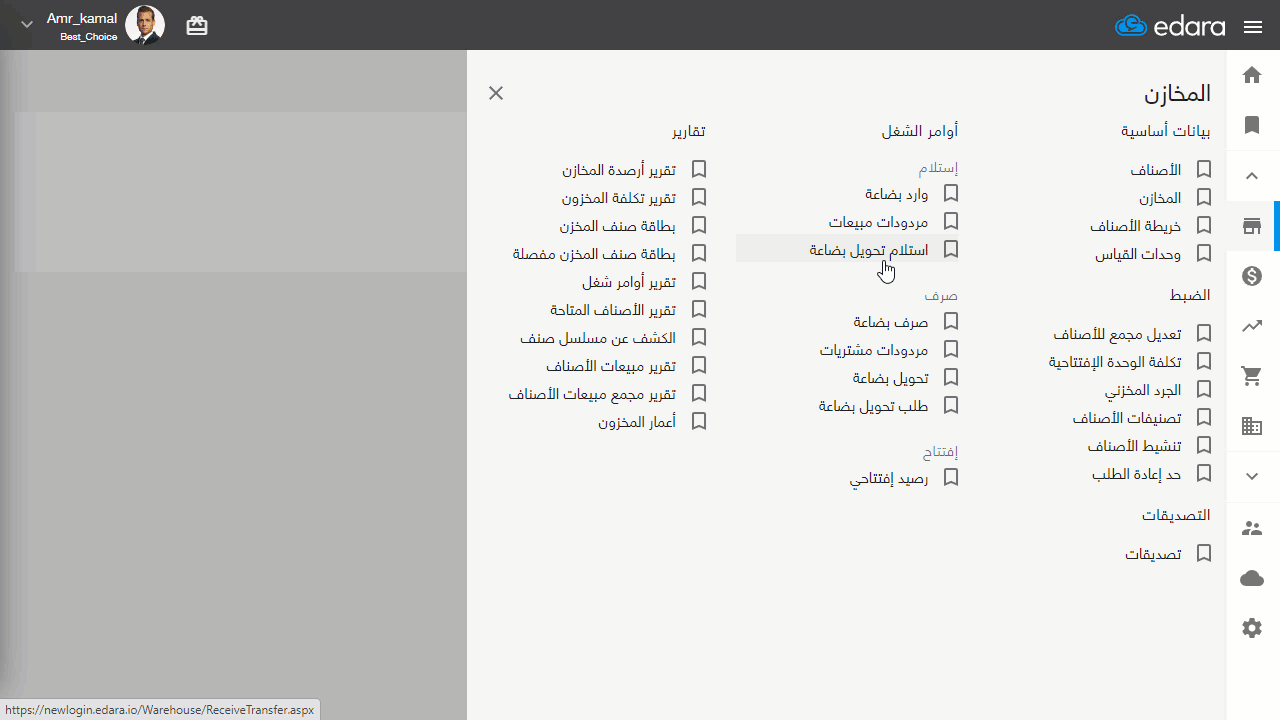Open settings gear sidebar icon
Image resolution: width=1280 pixels, height=720 pixels.
[x=1252, y=628]
